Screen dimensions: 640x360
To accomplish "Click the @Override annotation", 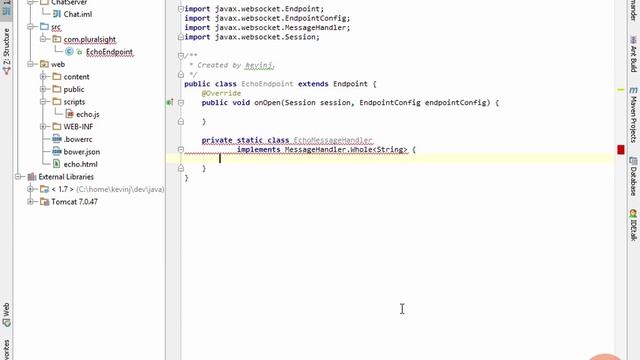I will pyautogui.click(x=221, y=93).
